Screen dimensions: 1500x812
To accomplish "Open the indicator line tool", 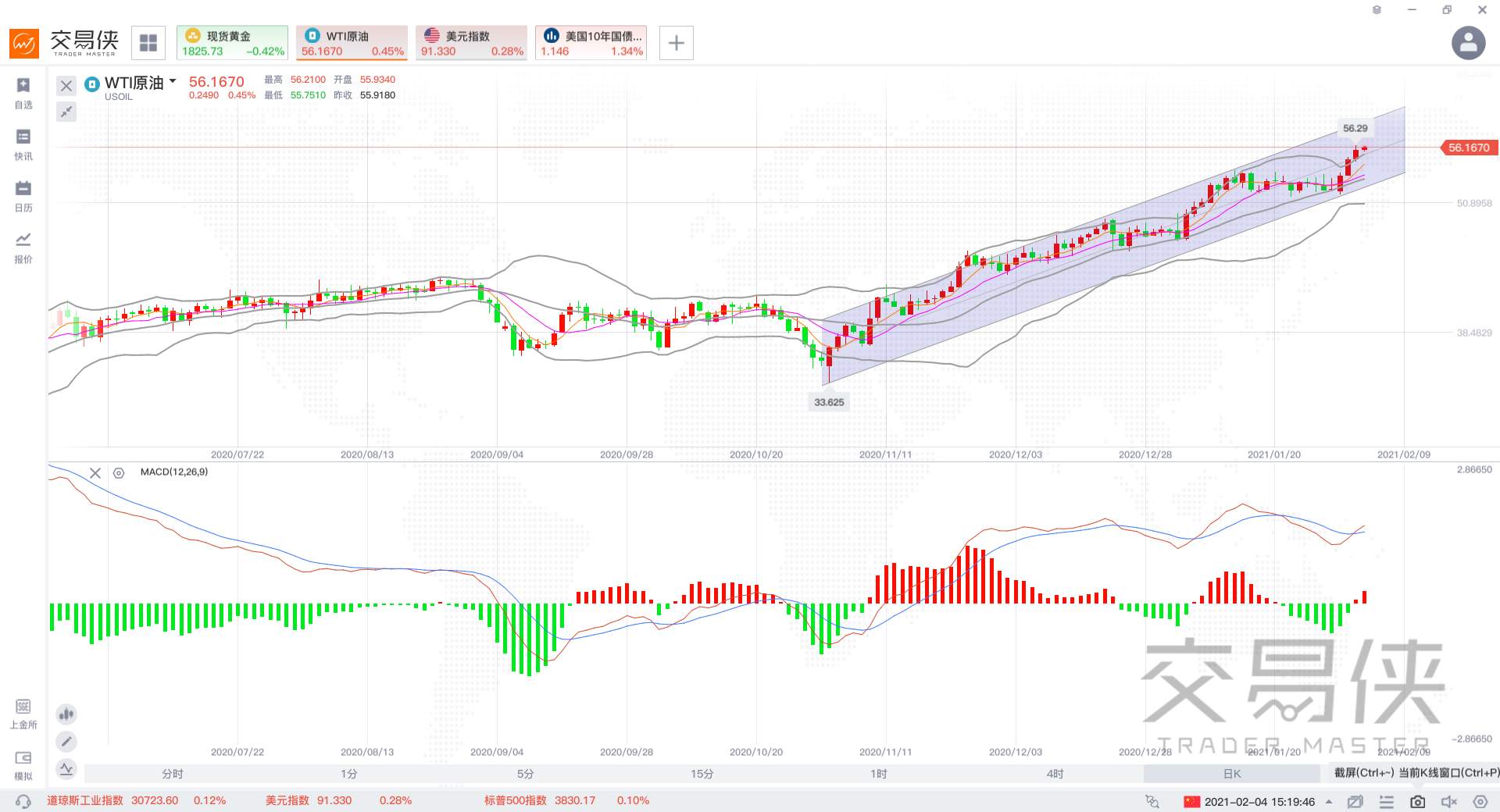I will click(x=66, y=769).
